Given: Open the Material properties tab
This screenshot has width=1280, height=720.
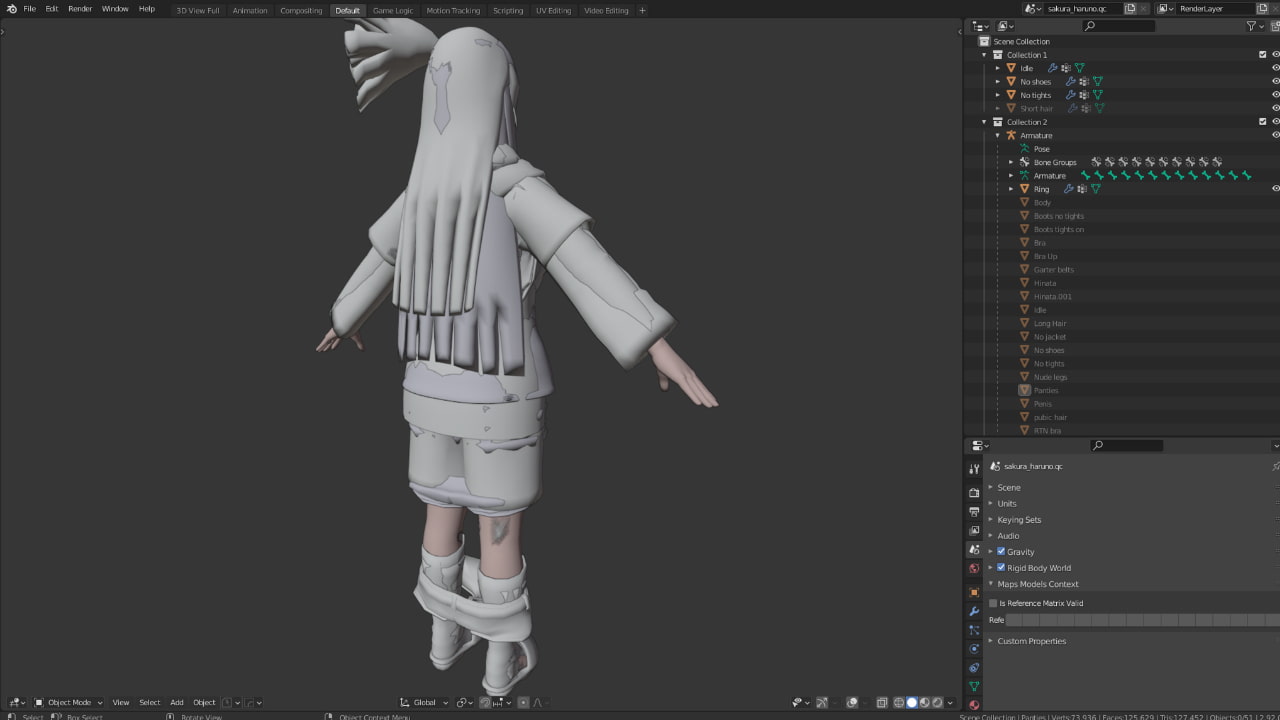Looking at the screenshot, I should pyautogui.click(x=974, y=704).
